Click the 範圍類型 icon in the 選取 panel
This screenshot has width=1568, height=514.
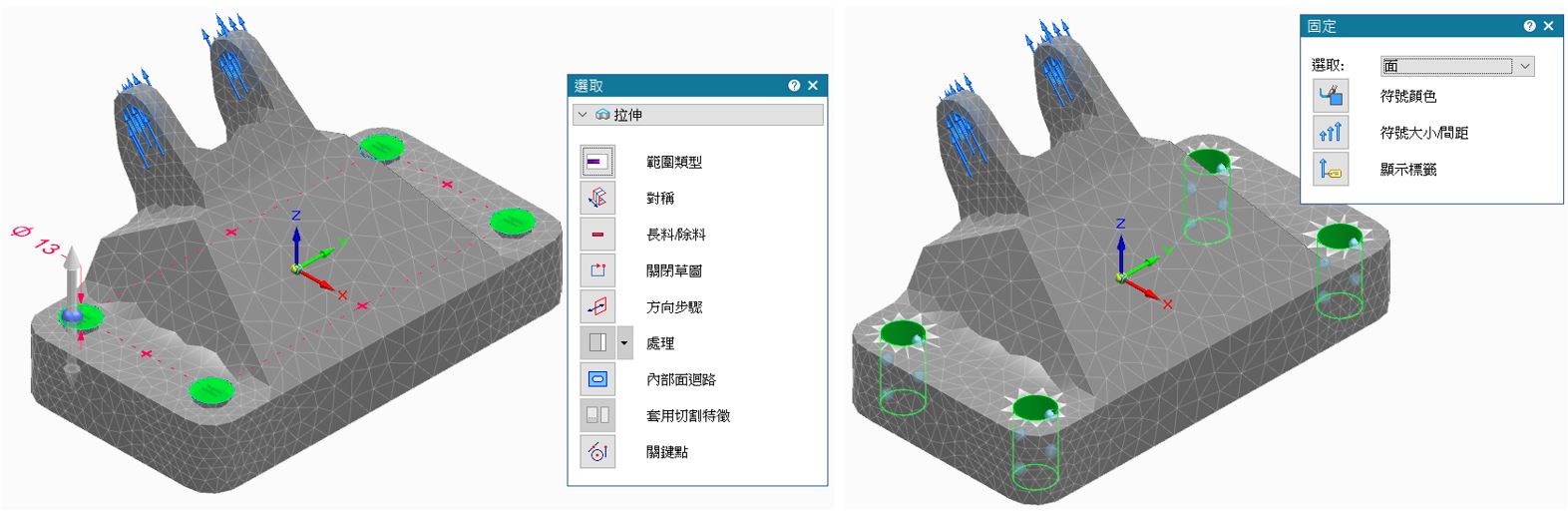tap(597, 162)
